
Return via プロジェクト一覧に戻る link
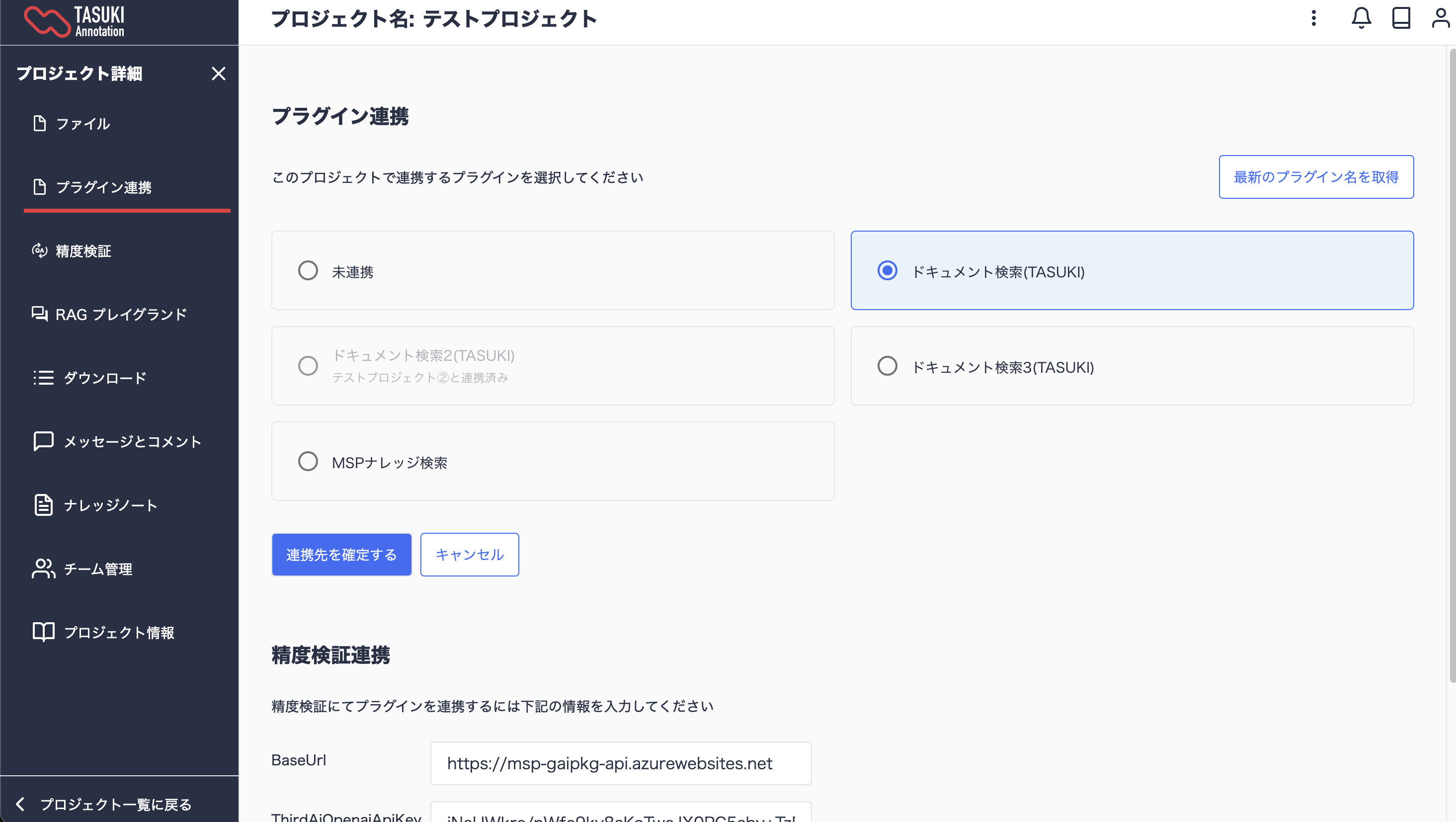[x=115, y=804]
